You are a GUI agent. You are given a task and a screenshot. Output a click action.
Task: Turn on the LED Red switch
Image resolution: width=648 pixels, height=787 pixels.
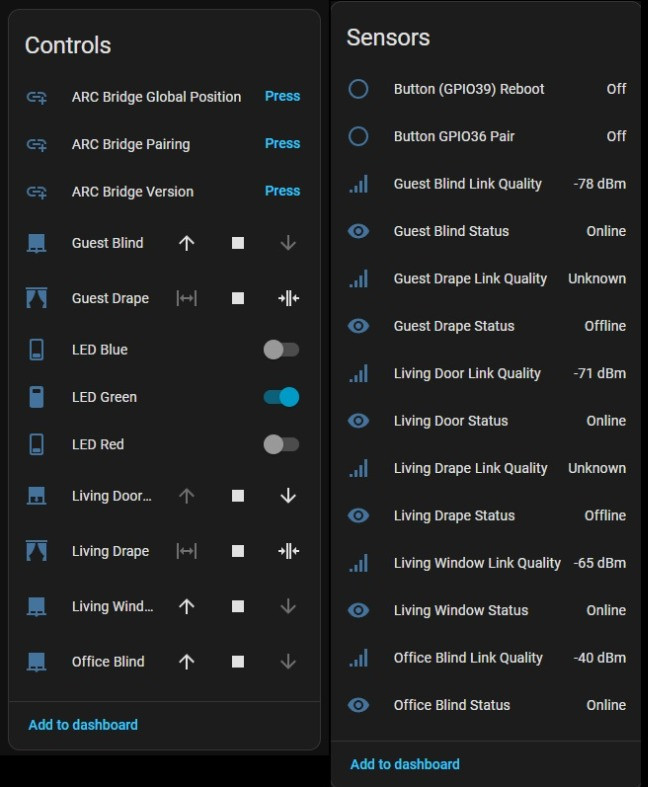click(281, 445)
